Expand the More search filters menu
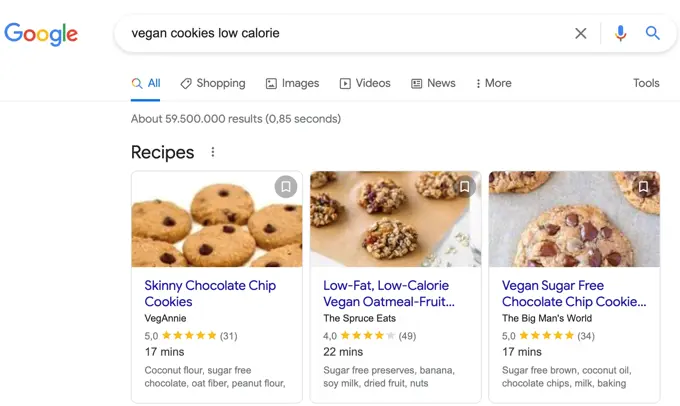 pos(493,83)
